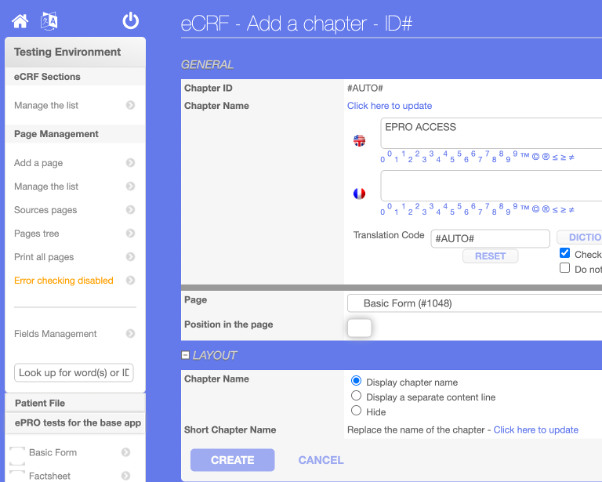Select Display chapter name radio option
Image resolution: width=602 pixels, height=482 pixels.
(x=356, y=381)
